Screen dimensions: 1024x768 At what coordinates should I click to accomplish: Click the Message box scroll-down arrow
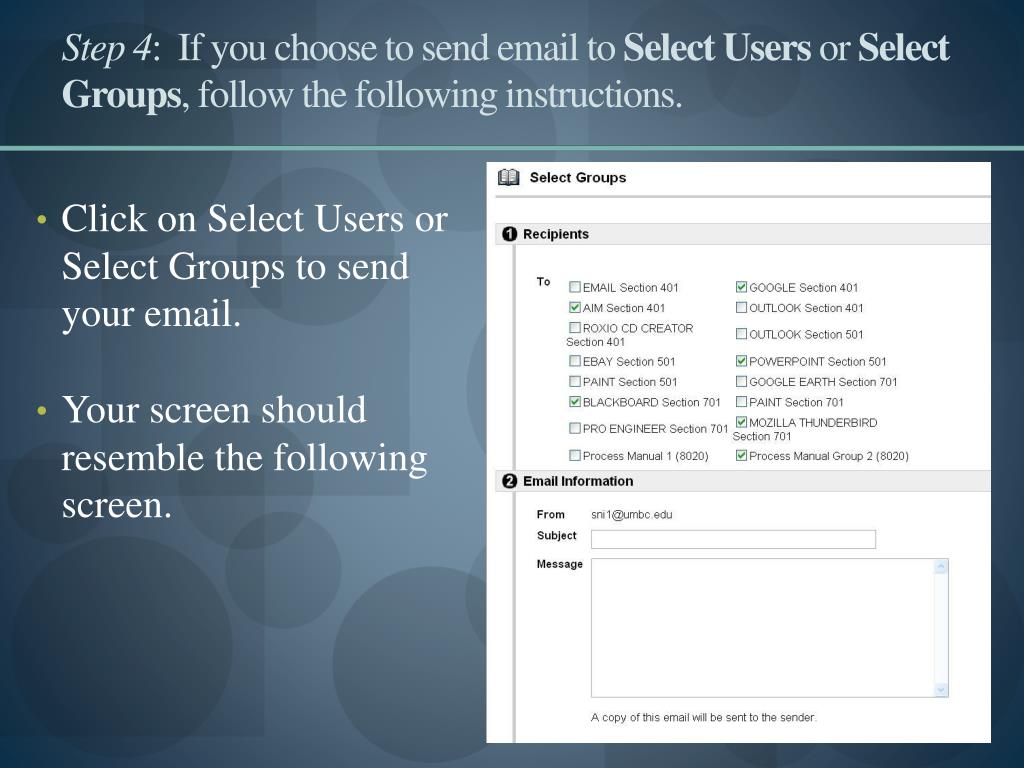941,690
